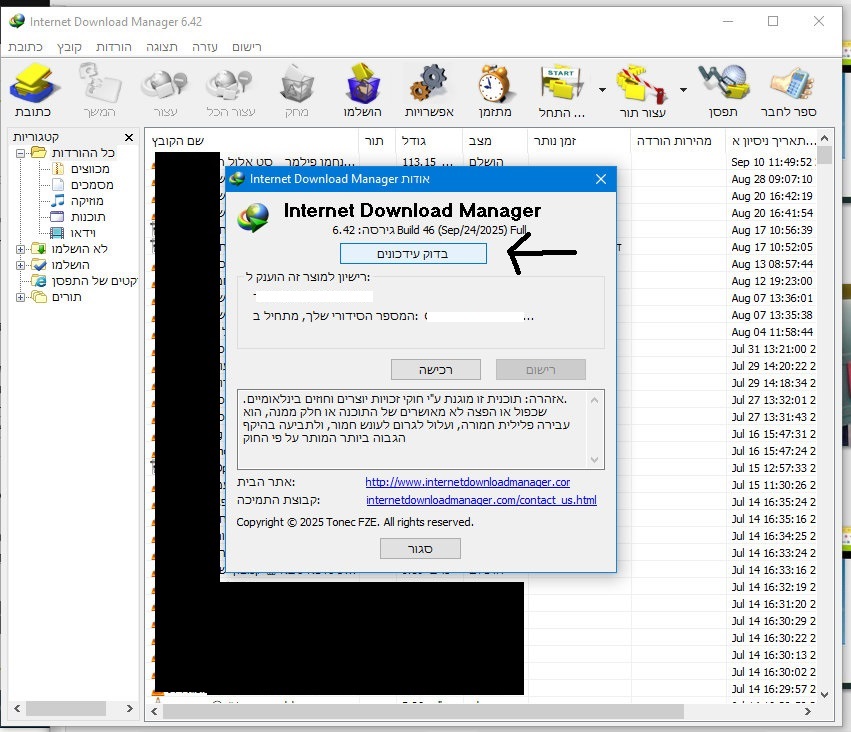This screenshot has width=851, height=732.
Task: Click the Unfinished folder icon in tree
Action: (39, 249)
